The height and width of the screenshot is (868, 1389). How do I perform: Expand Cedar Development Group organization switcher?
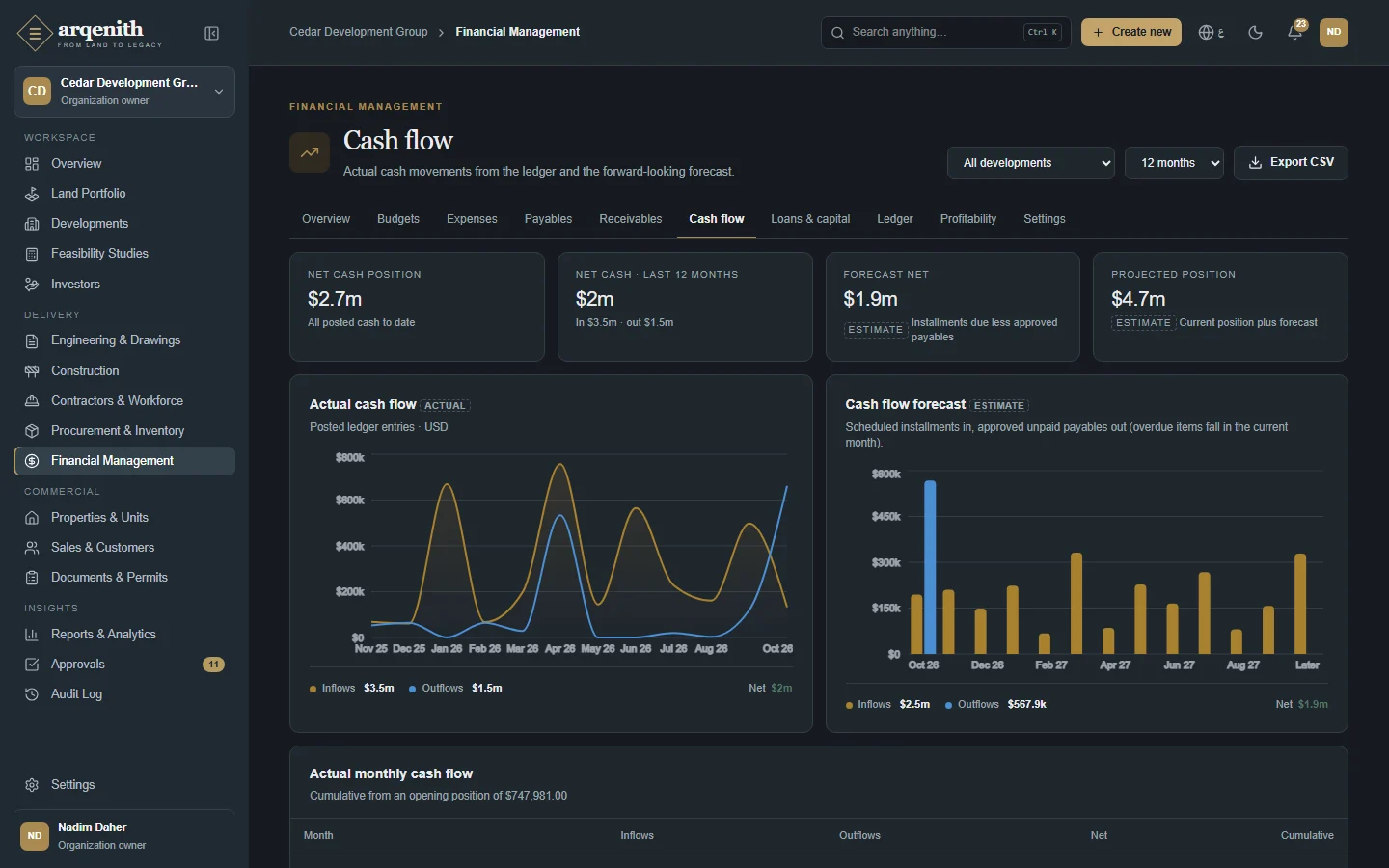[124, 92]
